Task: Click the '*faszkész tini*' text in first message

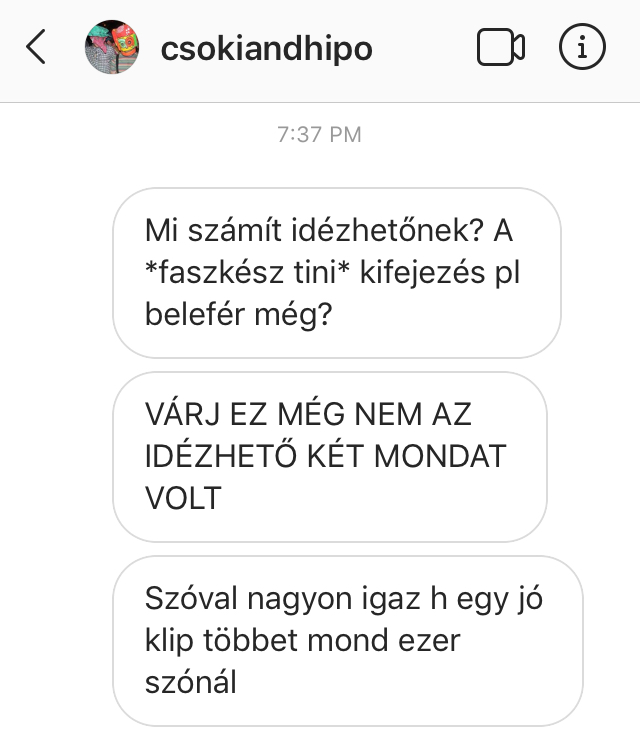Action: click(248, 273)
